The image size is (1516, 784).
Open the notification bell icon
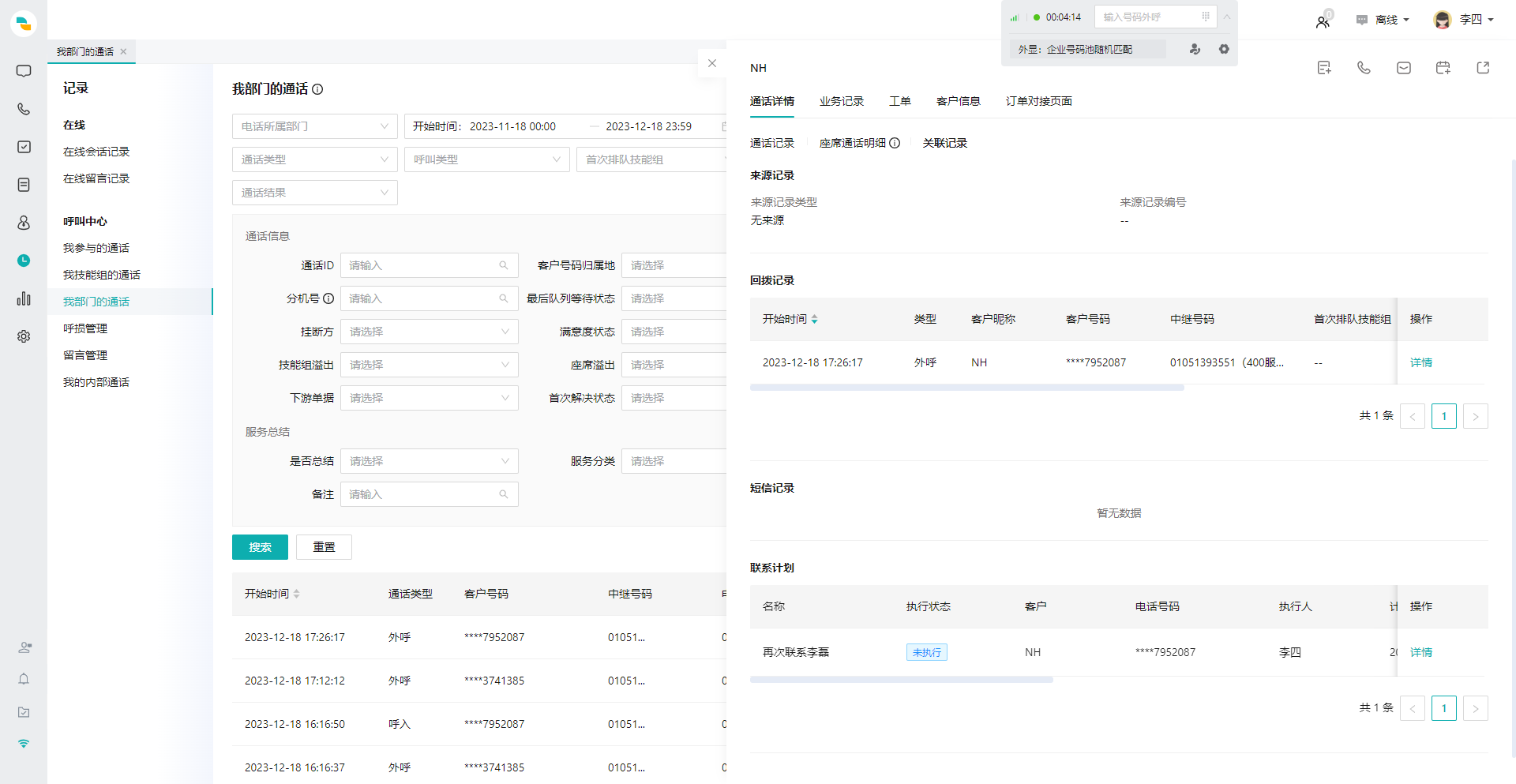(x=24, y=679)
